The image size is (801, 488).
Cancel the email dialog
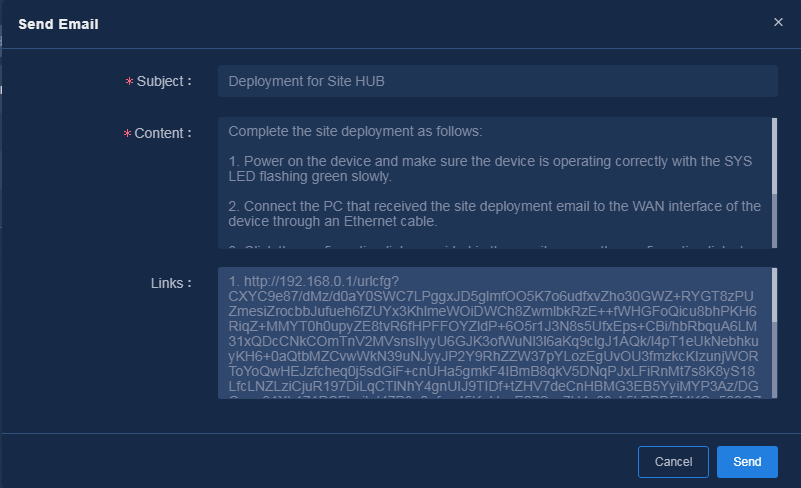click(x=673, y=461)
